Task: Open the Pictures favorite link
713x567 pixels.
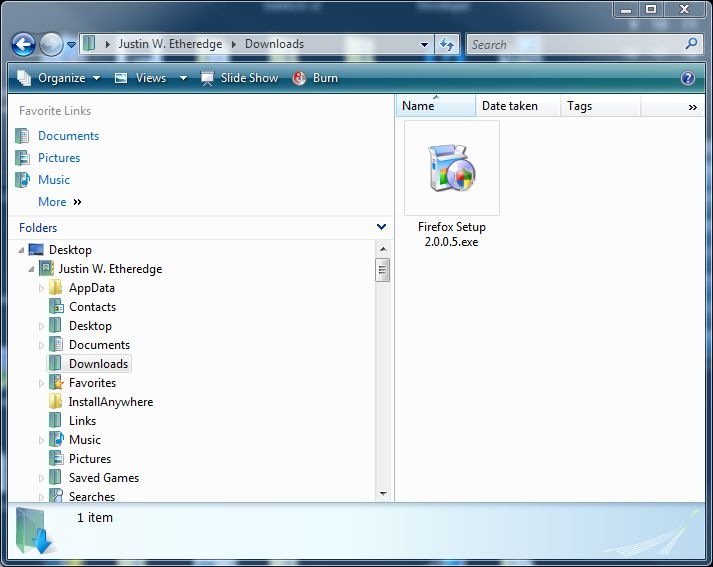Action: (59, 158)
